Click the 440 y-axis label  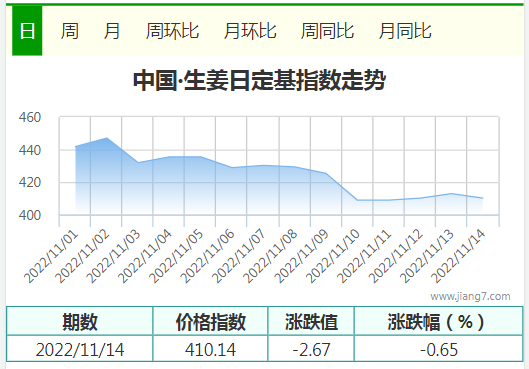coord(30,150)
